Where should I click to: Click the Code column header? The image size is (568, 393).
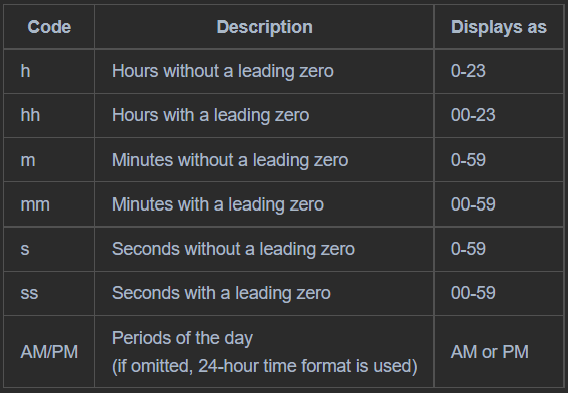point(49,27)
